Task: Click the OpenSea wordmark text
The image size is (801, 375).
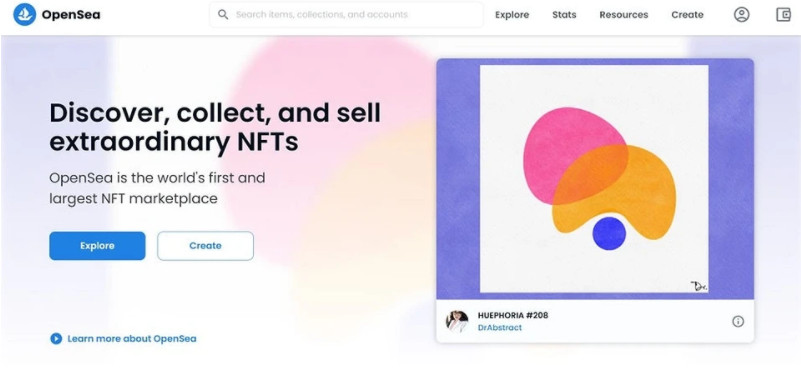Action: click(x=71, y=15)
